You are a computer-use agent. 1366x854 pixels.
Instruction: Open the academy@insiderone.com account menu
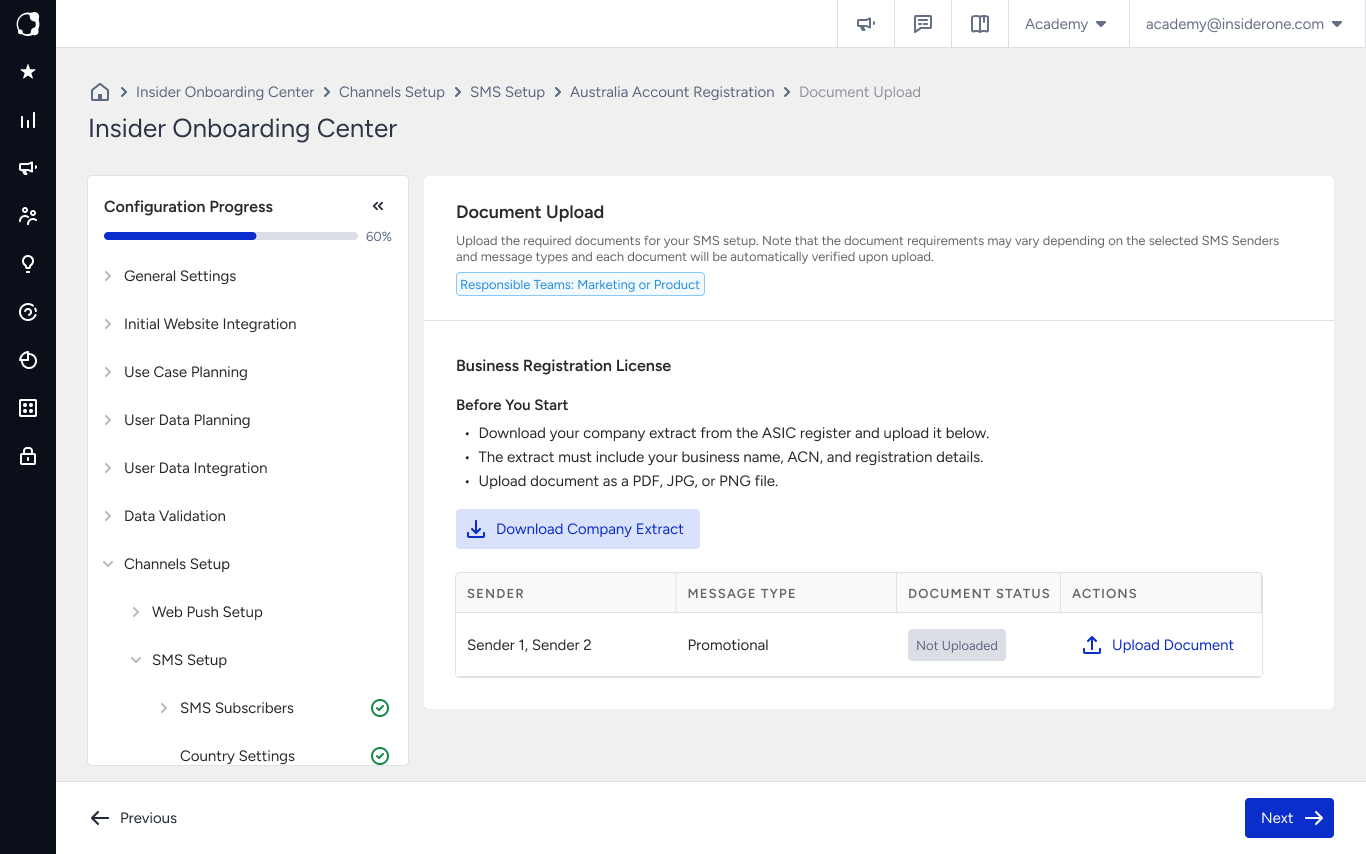coord(1244,24)
